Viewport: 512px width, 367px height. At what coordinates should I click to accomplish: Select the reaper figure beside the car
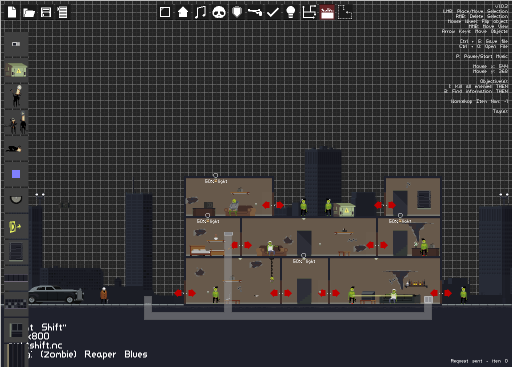point(104,295)
